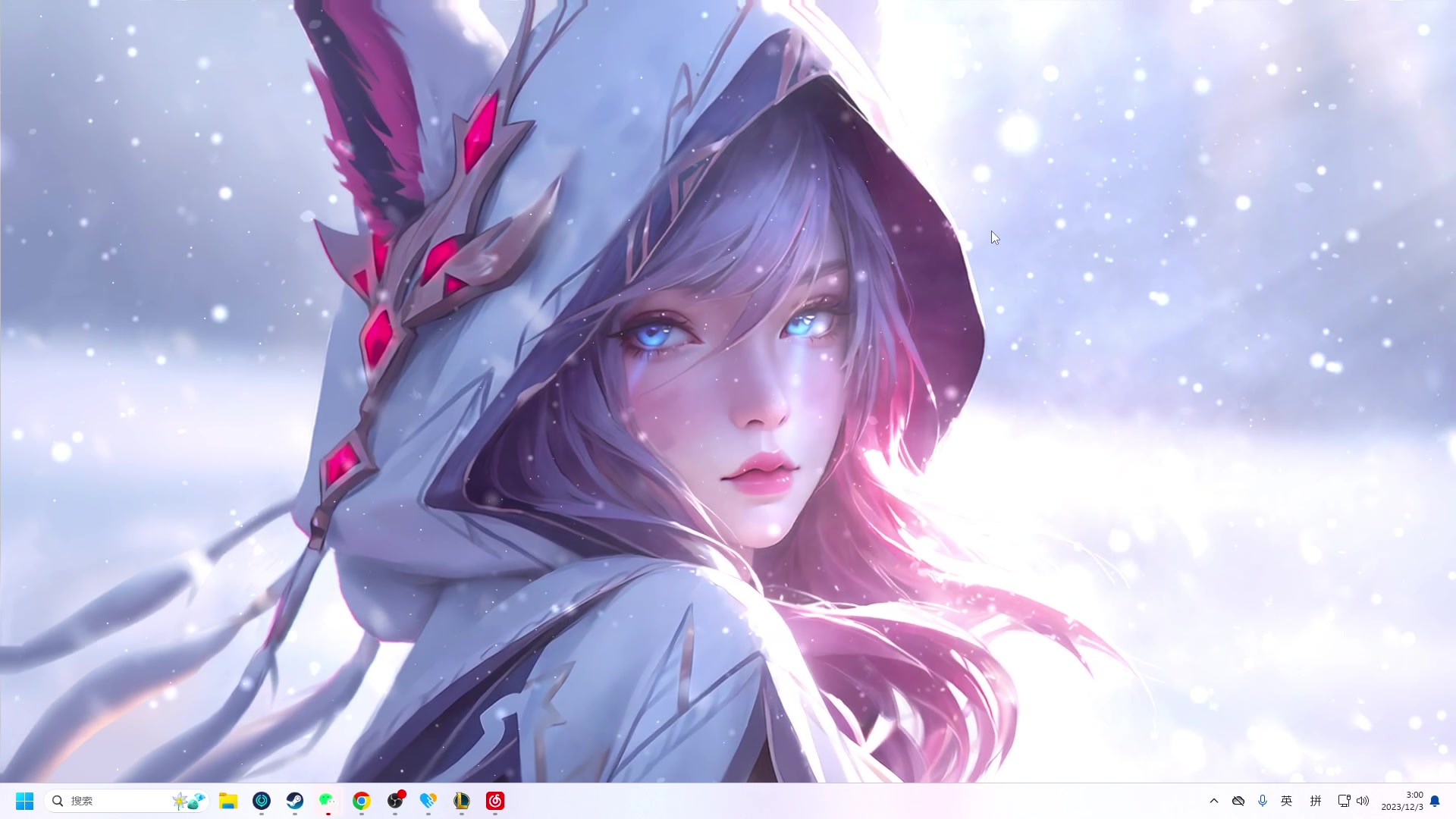Image resolution: width=1456 pixels, height=819 pixels.
Task: Switch input language via 英 indicator
Action: [1287, 801]
